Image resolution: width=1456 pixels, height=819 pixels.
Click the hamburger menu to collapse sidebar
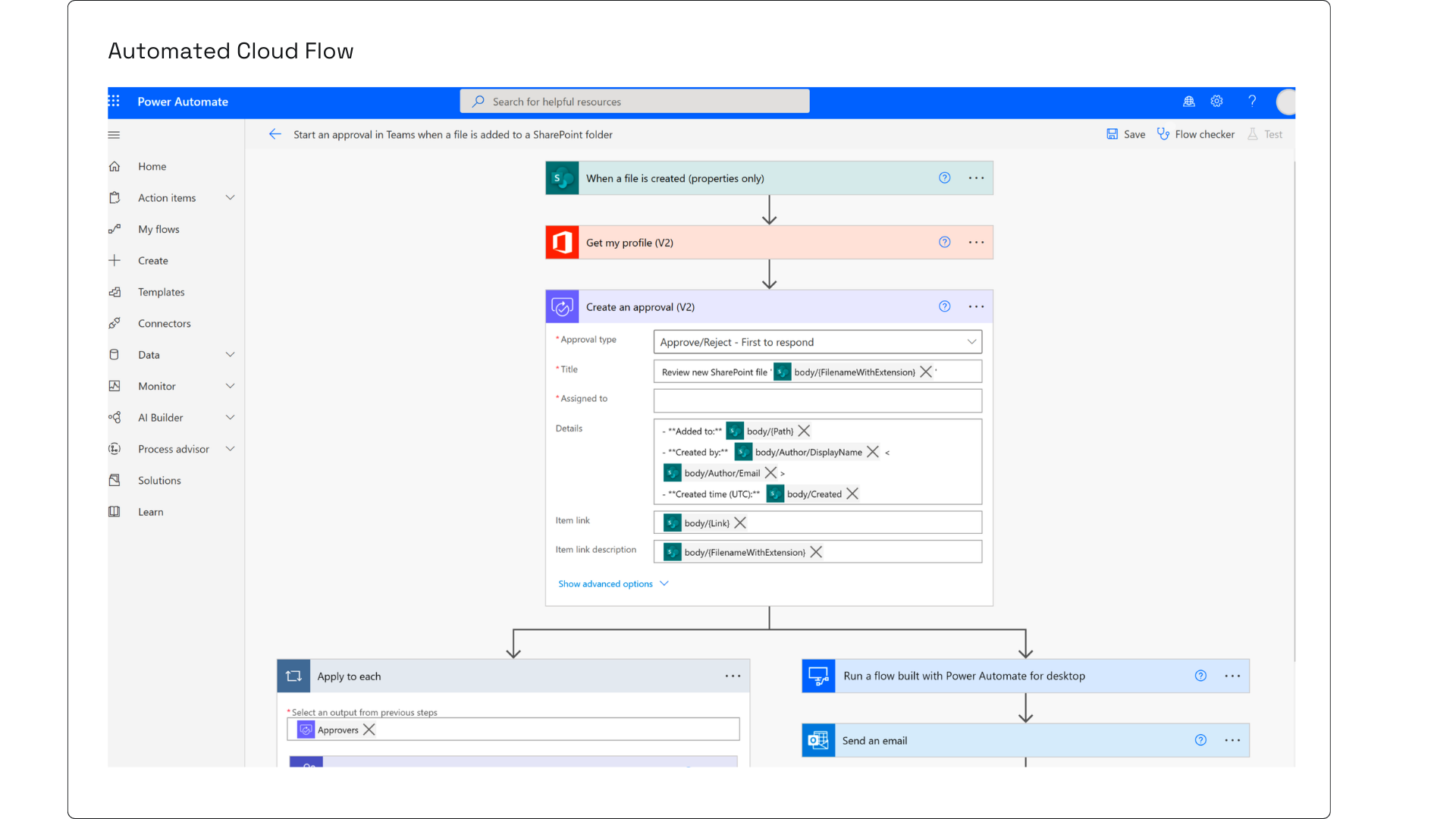(x=114, y=135)
